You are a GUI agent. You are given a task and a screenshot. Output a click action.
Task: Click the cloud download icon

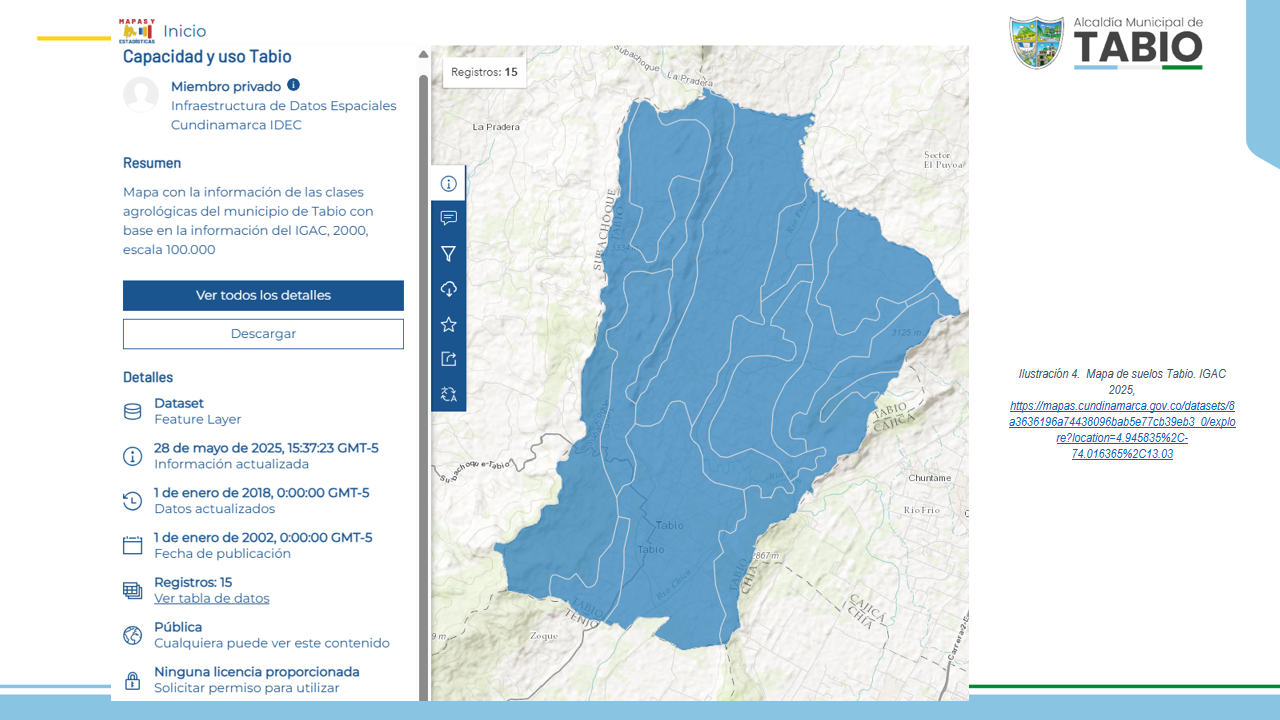point(448,289)
